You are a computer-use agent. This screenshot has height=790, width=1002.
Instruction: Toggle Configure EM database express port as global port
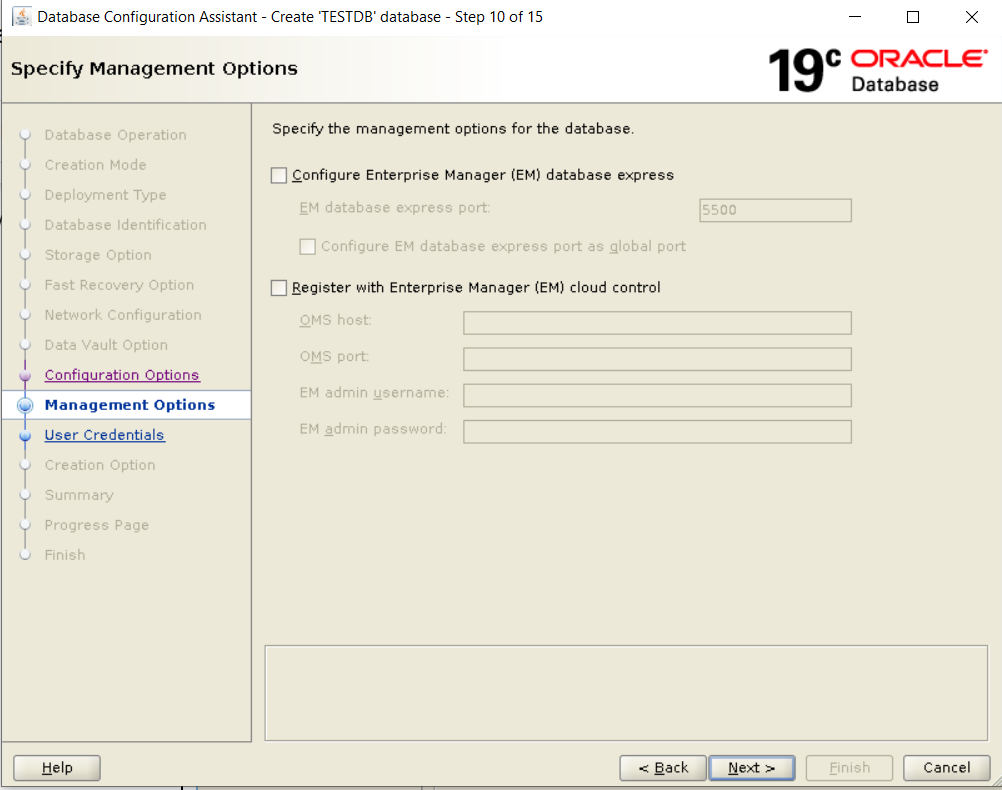(307, 247)
